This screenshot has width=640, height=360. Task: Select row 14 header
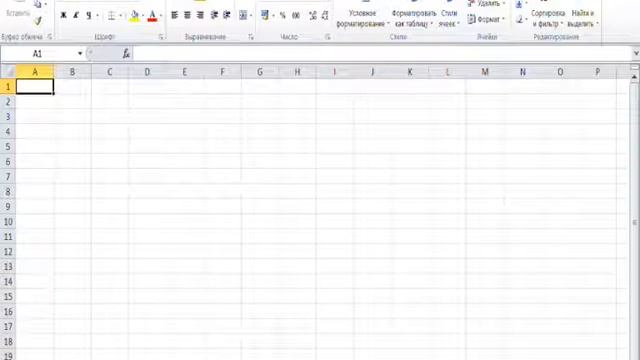coord(8,282)
